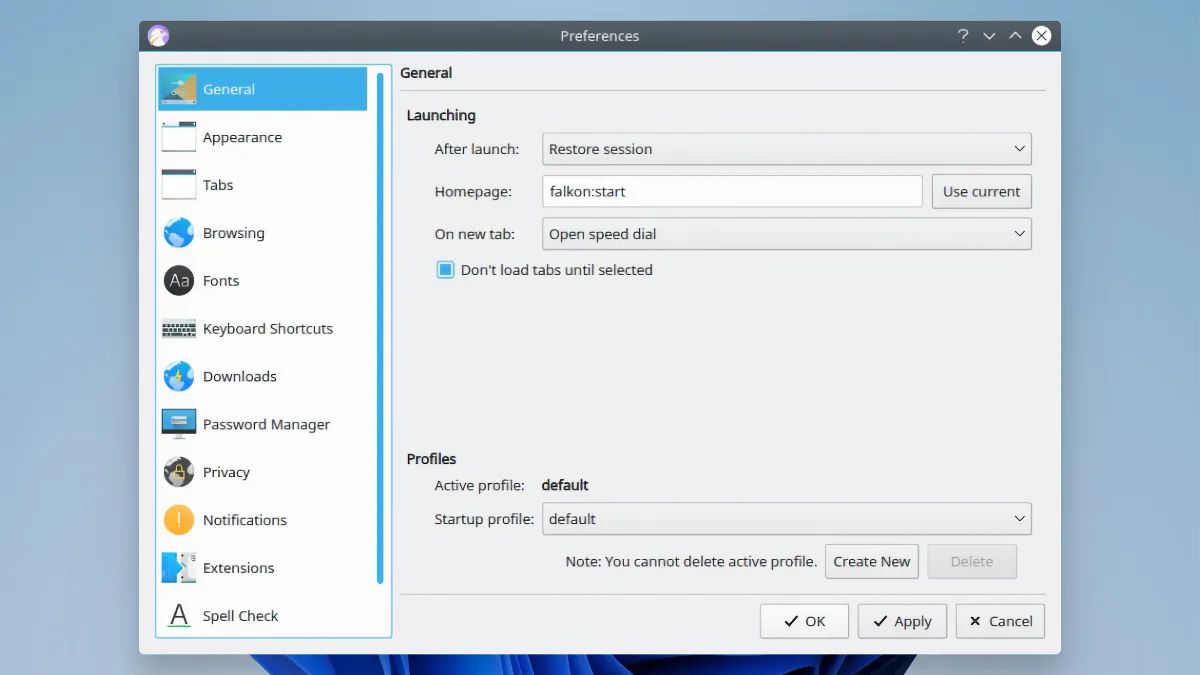Open Password Manager via the monitor icon
This screenshot has width=1200, height=675.
[179, 424]
